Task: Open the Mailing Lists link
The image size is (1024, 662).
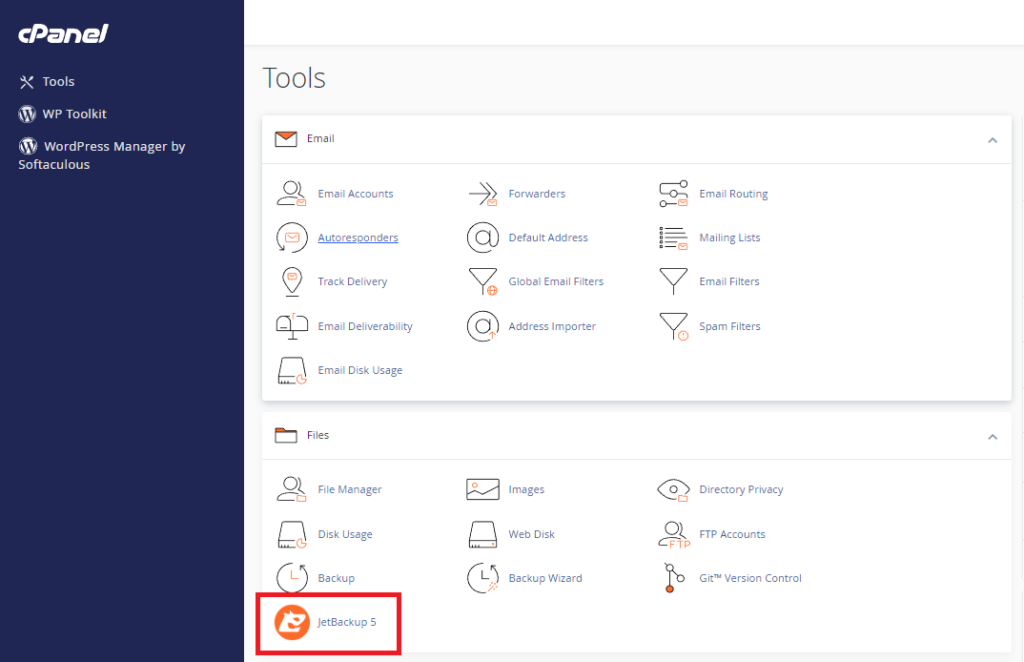Action: [x=729, y=238]
